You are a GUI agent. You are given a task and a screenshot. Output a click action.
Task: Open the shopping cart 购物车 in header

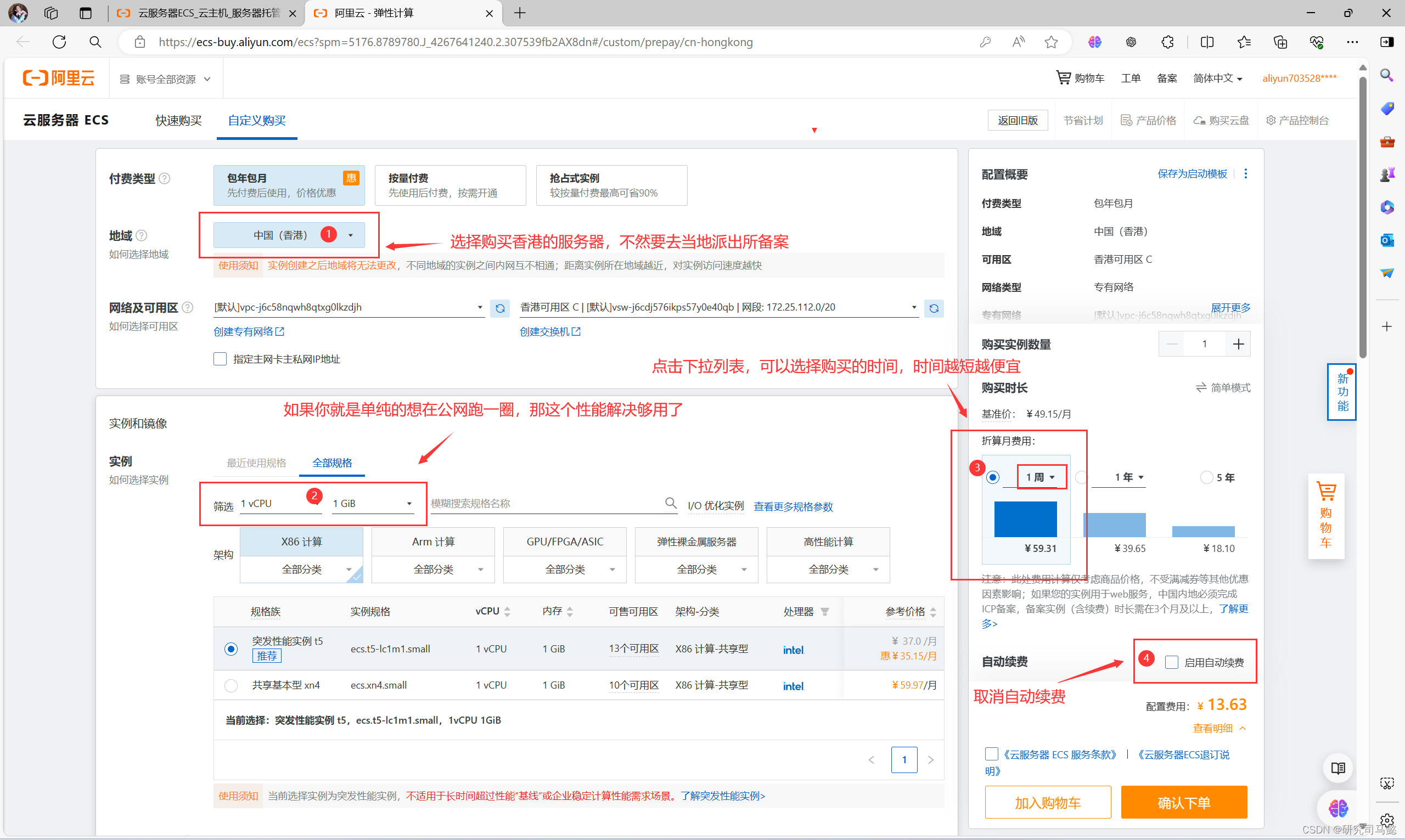(x=1080, y=78)
